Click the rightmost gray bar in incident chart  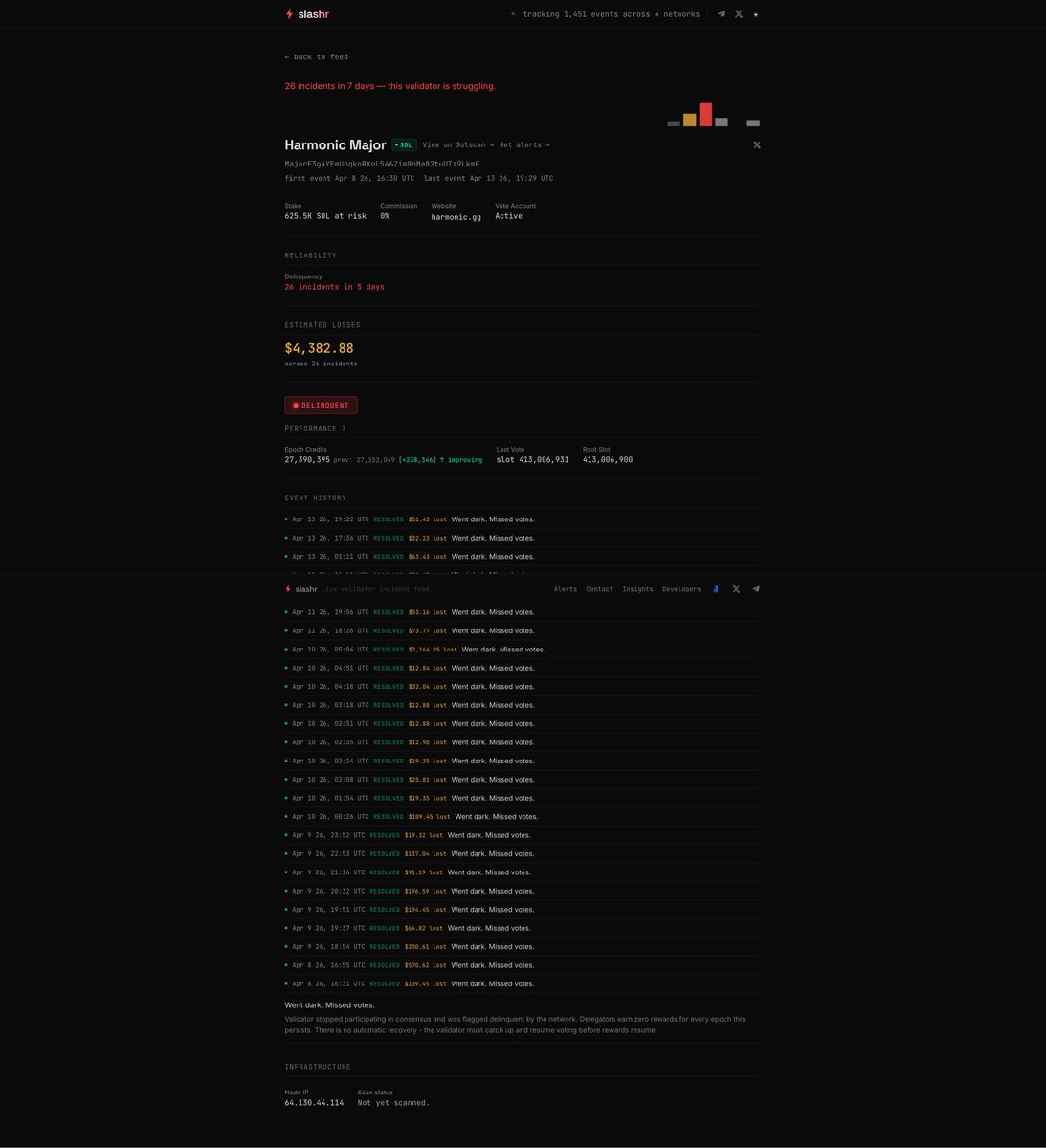click(753, 123)
